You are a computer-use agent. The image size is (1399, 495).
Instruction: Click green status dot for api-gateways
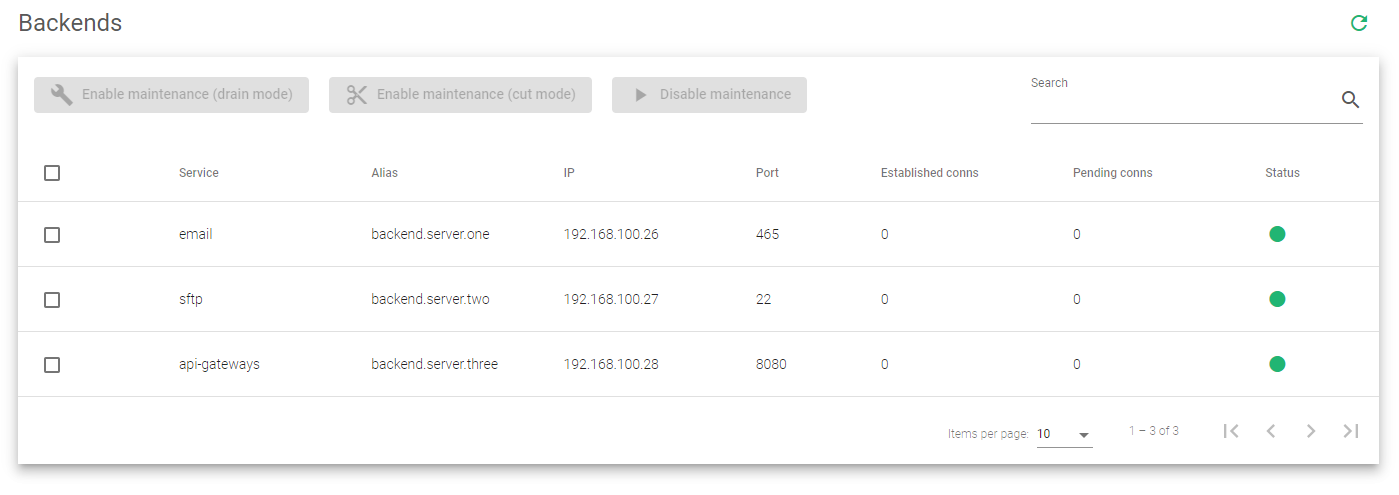pos(1277,364)
